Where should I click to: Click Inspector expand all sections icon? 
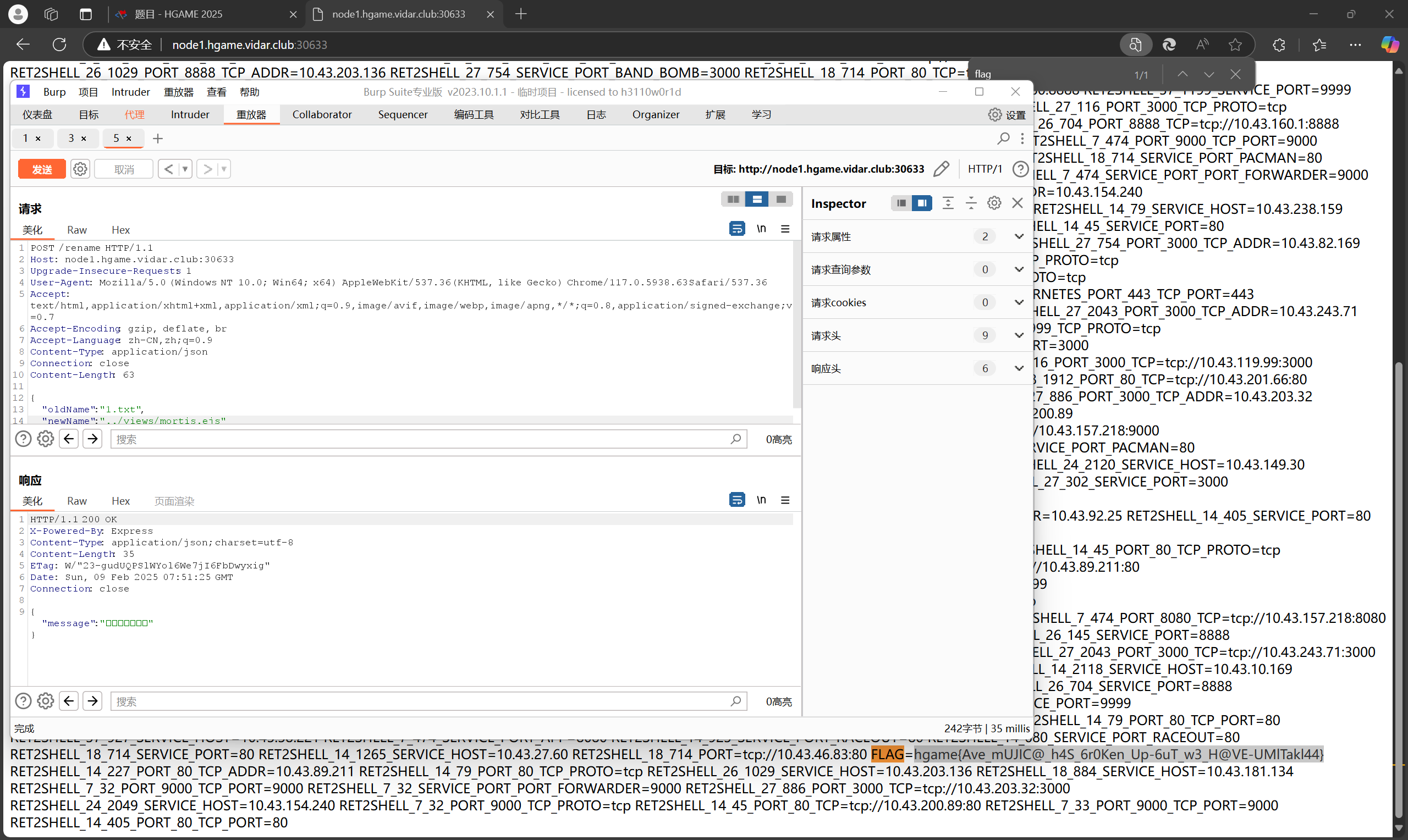point(948,203)
